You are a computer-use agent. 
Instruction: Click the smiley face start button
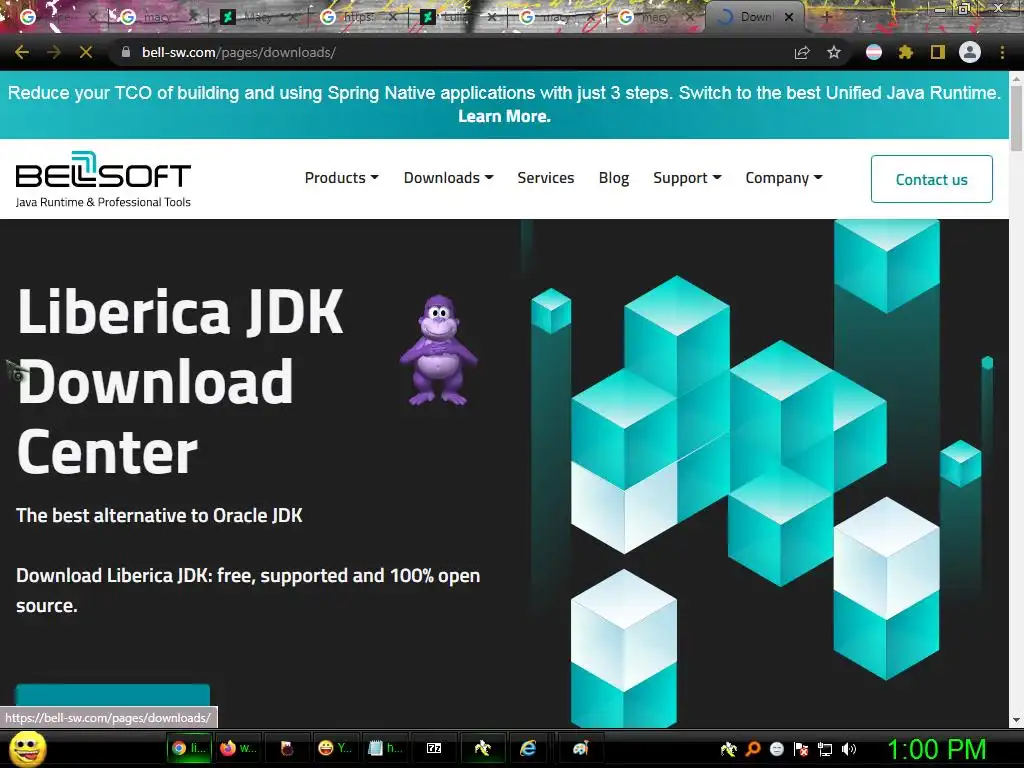click(28, 748)
